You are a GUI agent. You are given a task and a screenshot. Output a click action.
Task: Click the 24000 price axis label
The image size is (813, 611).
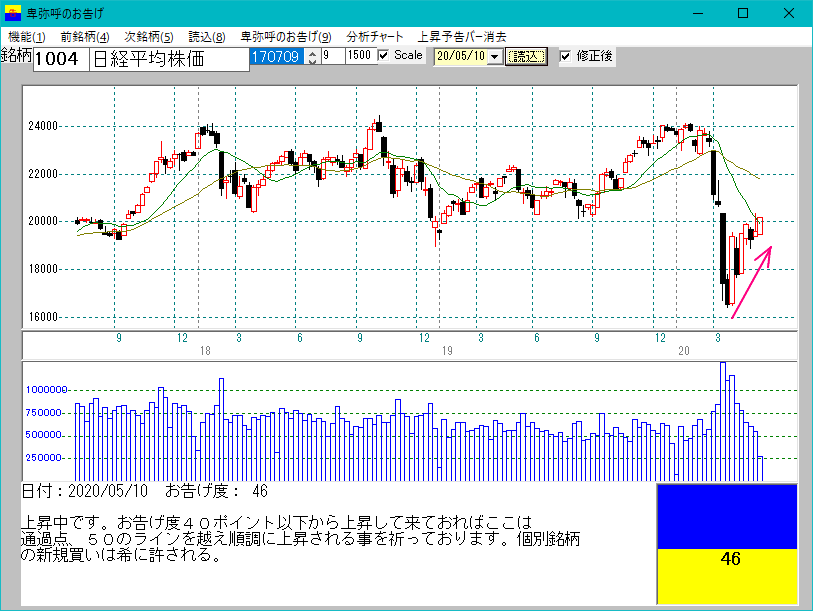pyautogui.click(x=43, y=126)
